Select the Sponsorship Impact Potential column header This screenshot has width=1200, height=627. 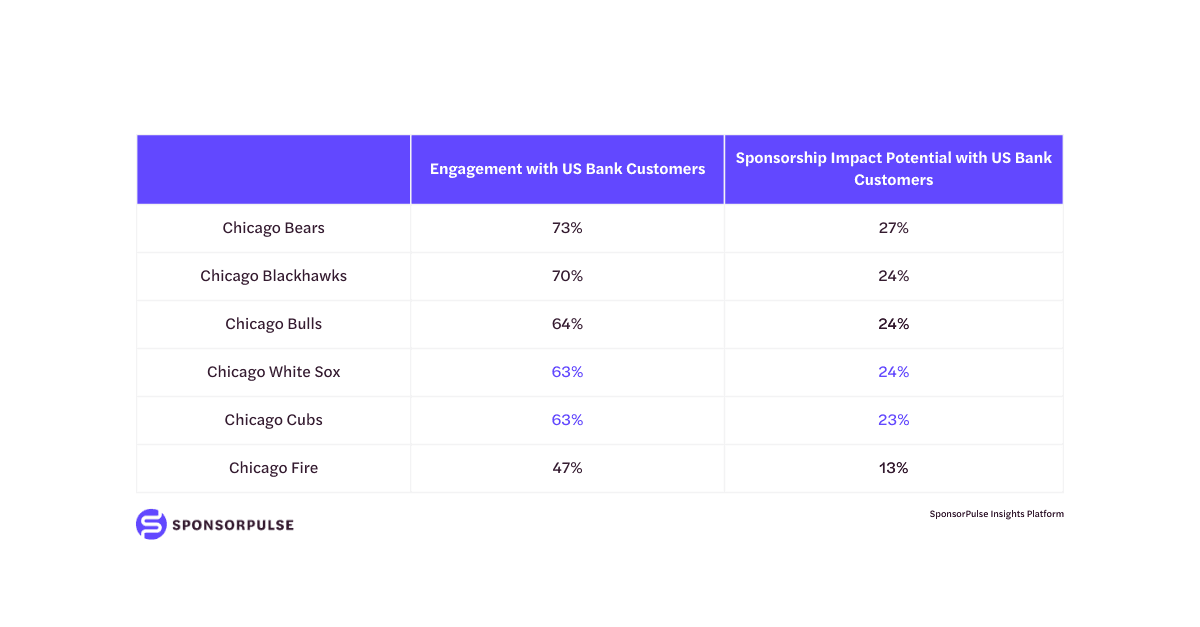(x=893, y=169)
